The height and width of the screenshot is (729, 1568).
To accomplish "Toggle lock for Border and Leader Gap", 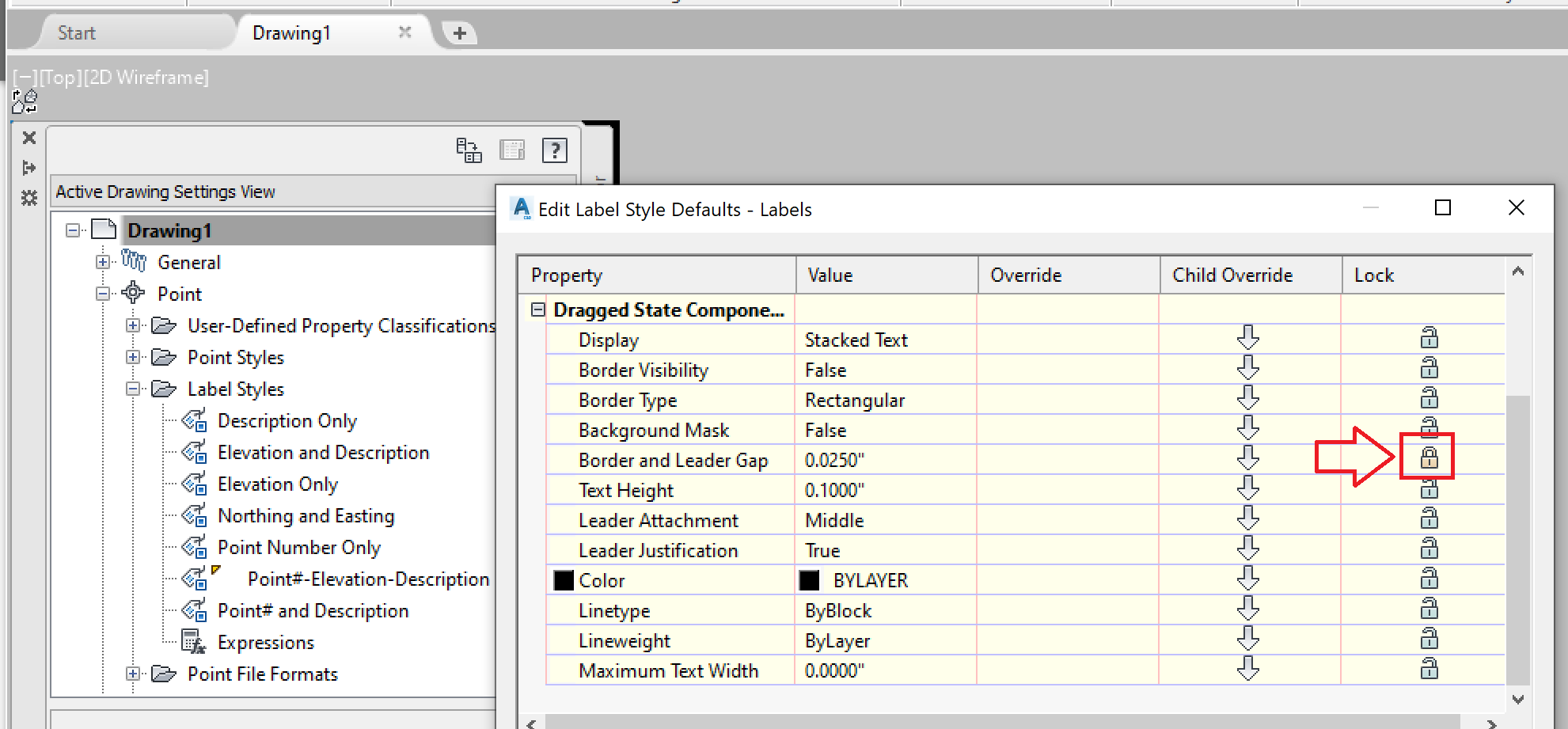I will [1429, 458].
